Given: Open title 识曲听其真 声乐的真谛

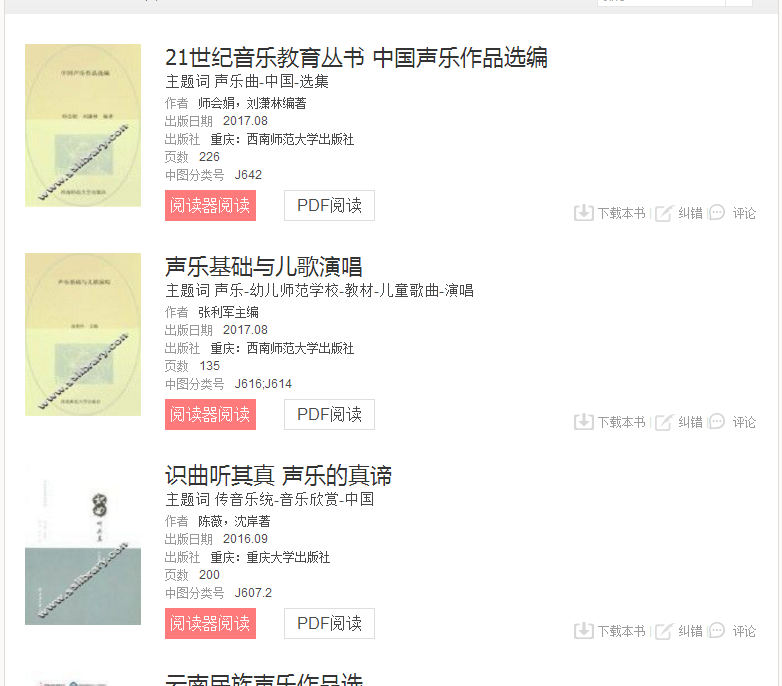Looking at the screenshot, I should tap(278, 475).
